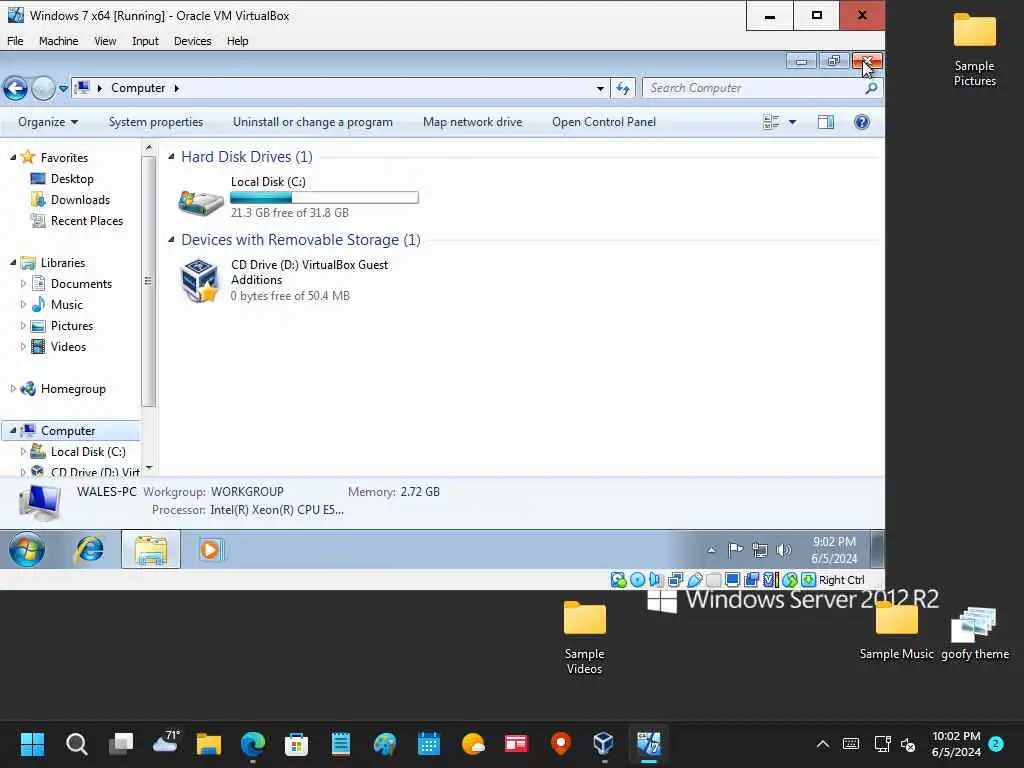This screenshot has height=768, width=1024.
Task: Open Microsoft Edge from host taskbar
Action: [253, 744]
